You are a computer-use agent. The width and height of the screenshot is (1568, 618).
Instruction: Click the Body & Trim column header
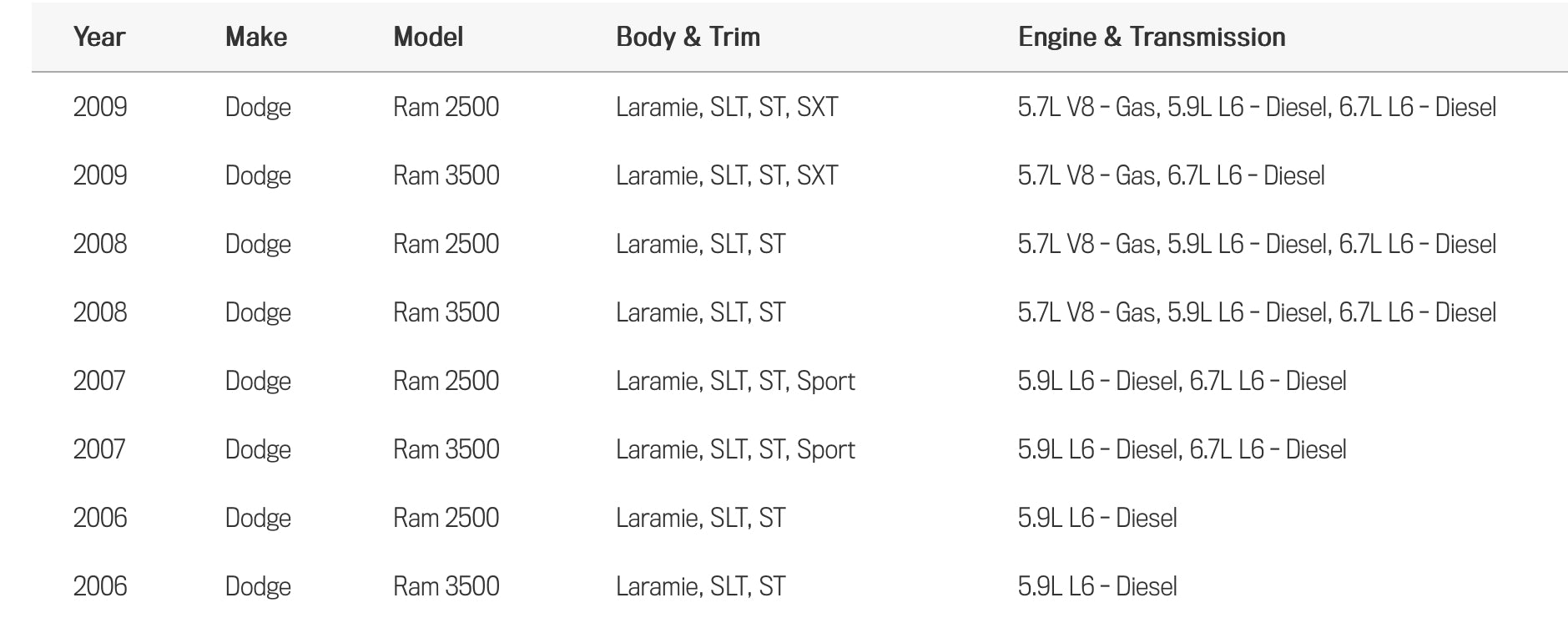(688, 37)
